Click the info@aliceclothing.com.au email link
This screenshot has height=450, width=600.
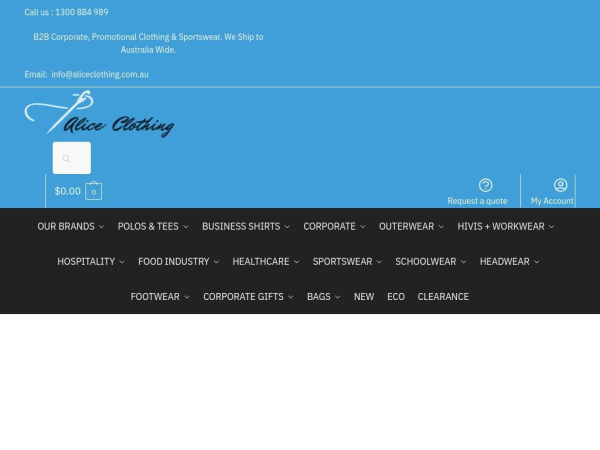(x=100, y=74)
